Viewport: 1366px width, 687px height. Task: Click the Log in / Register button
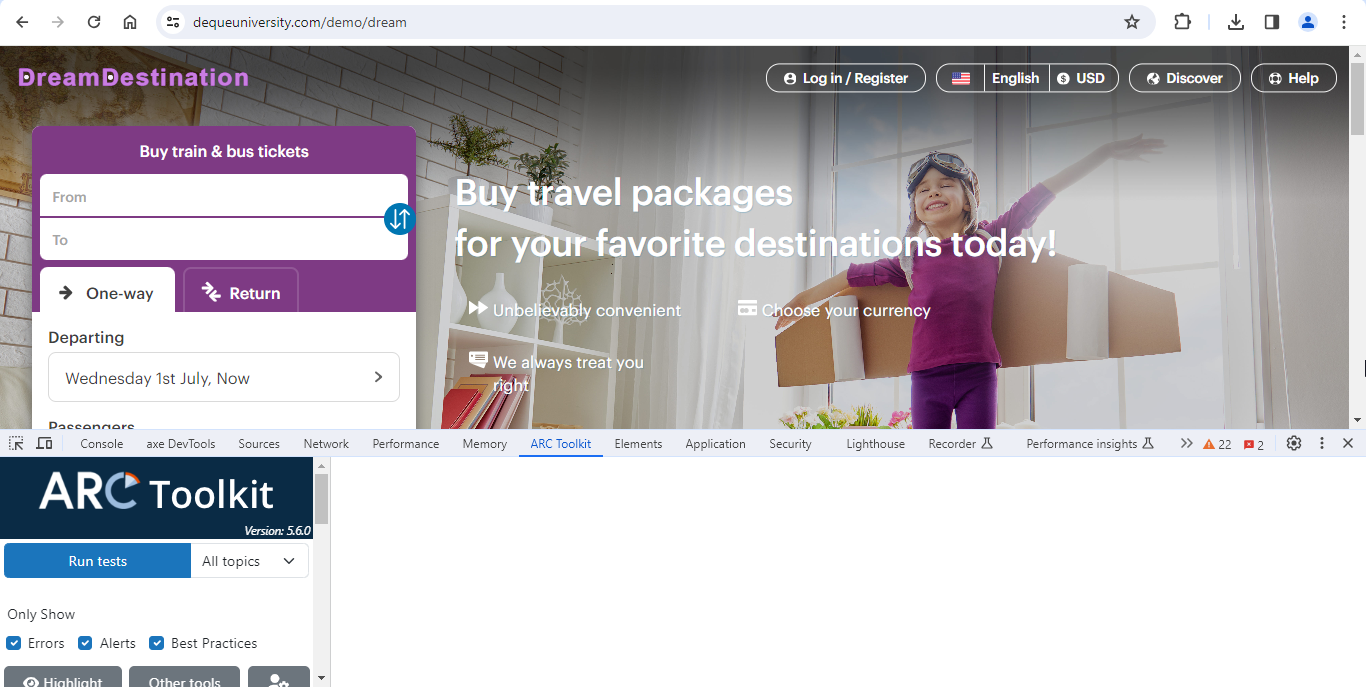tap(845, 78)
